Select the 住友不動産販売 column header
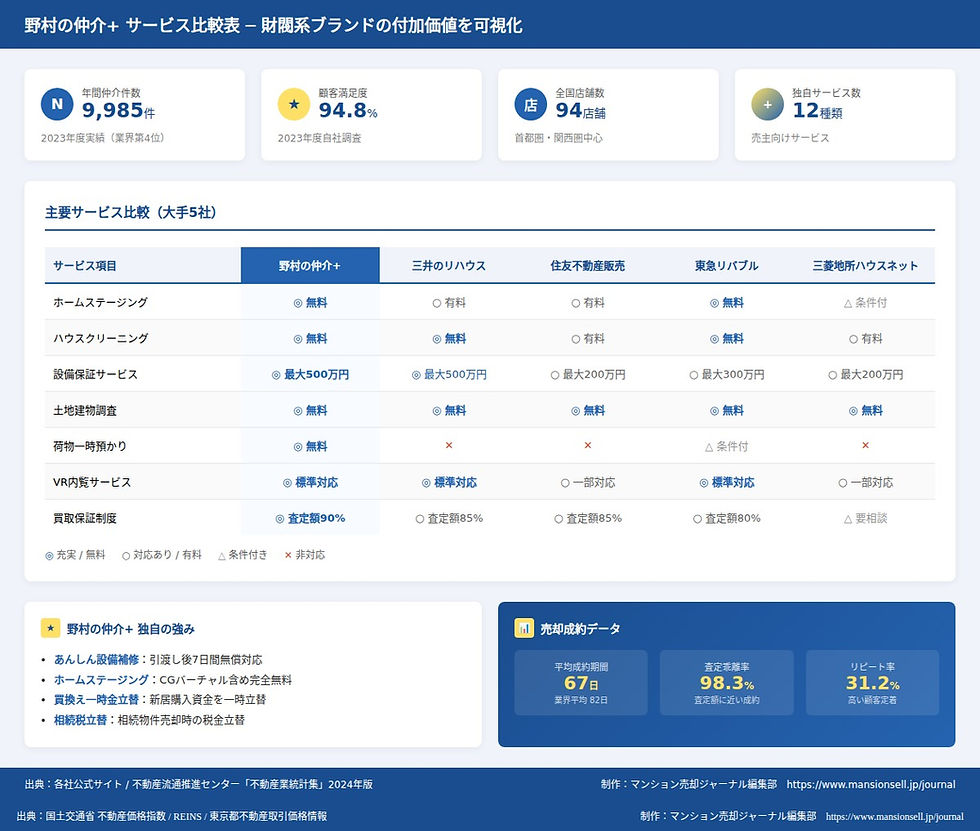The image size is (980, 831). pyautogui.click(x=588, y=266)
